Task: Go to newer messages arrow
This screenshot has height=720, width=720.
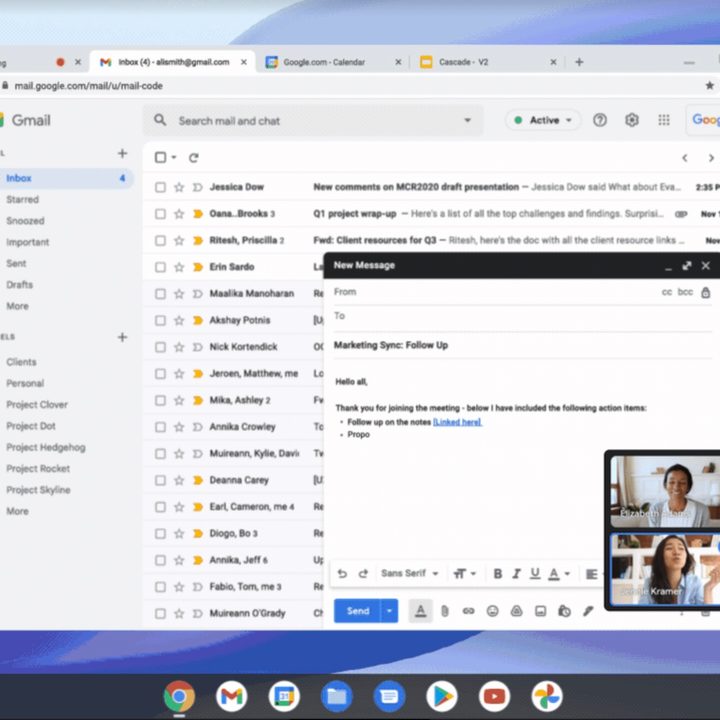Action: (685, 158)
